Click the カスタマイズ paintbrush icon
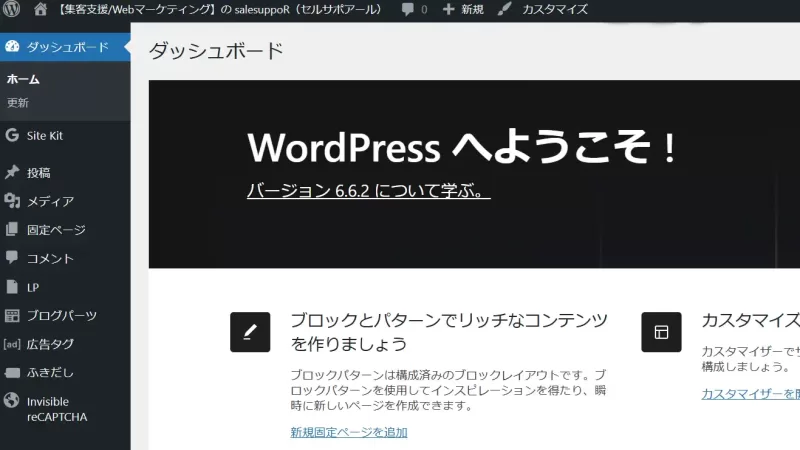Viewport: 800px width, 450px height. [505, 9]
